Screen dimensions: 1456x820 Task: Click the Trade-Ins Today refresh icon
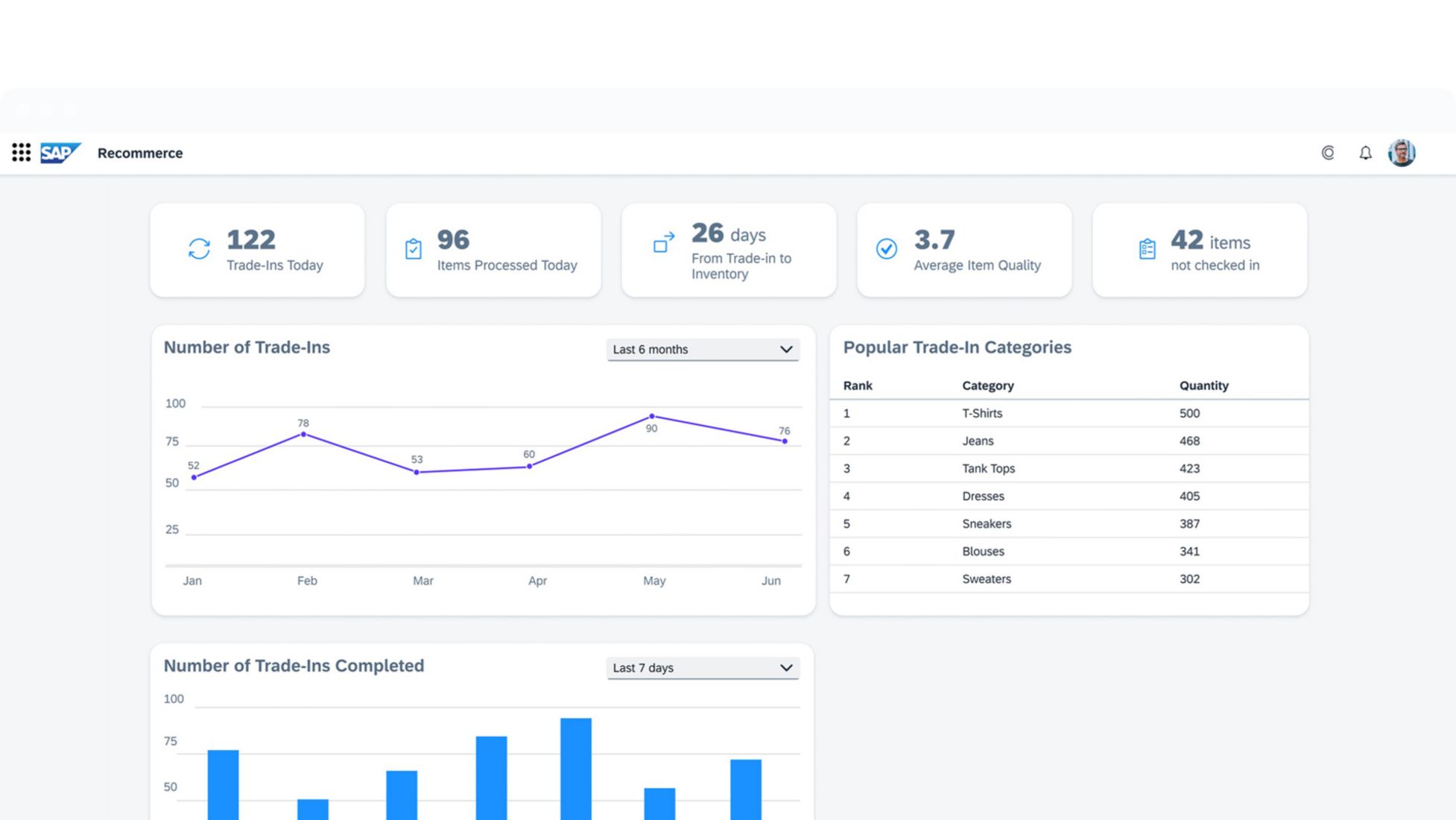[199, 249]
